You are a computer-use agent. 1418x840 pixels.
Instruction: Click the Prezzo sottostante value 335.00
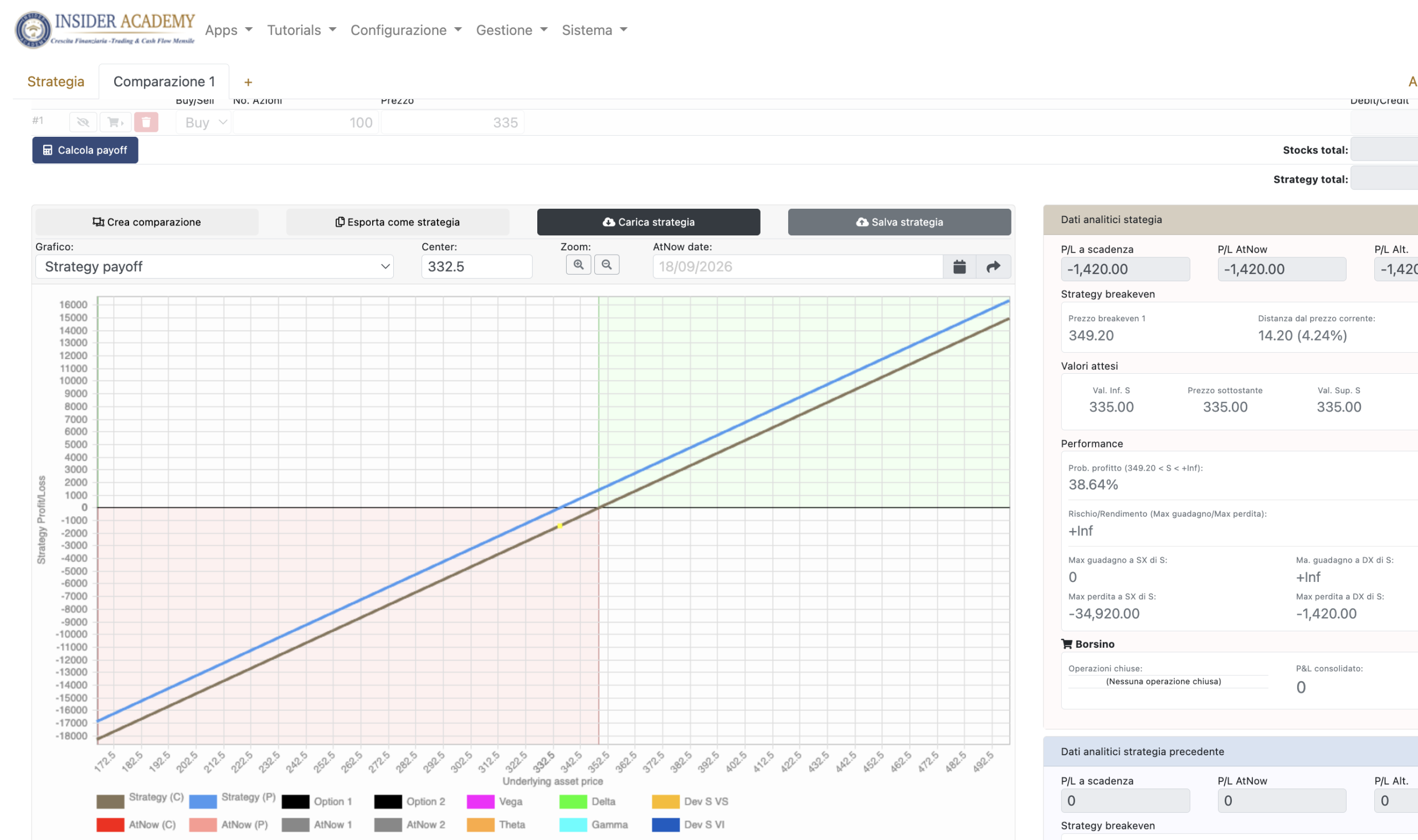pos(1225,407)
